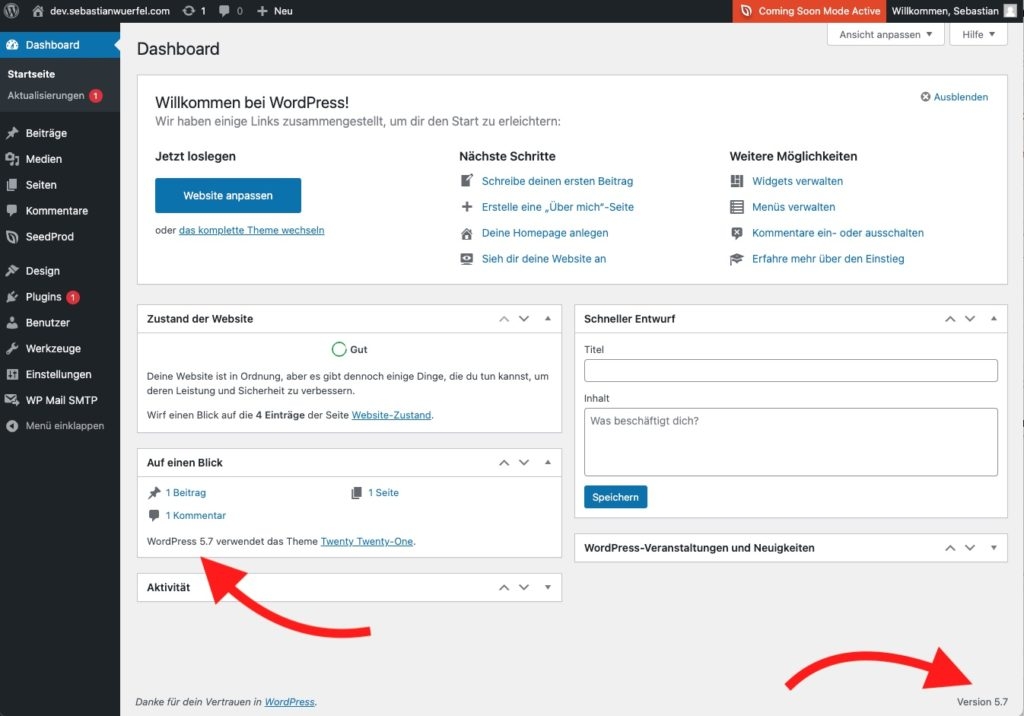Click the Speichern button
Viewport: 1024px width, 716px height.
[x=615, y=497]
